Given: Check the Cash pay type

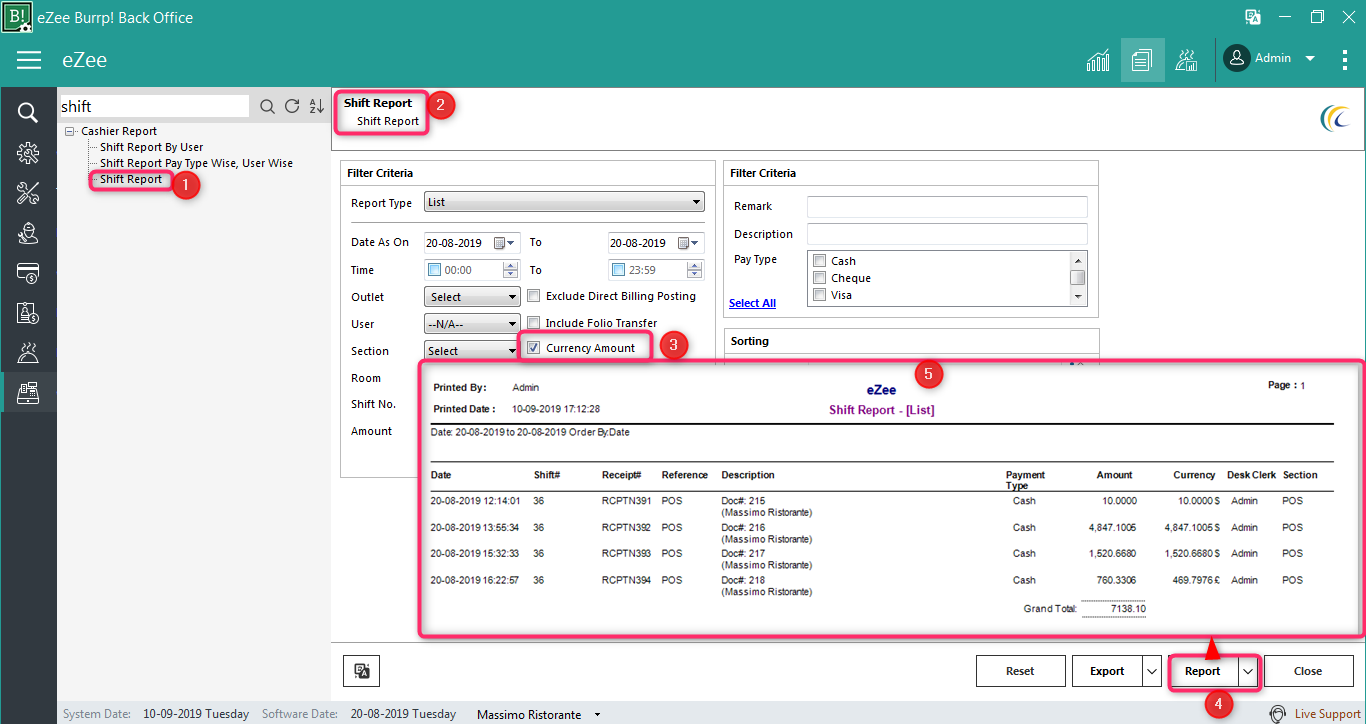Looking at the screenshot, I should click(819, 261).
